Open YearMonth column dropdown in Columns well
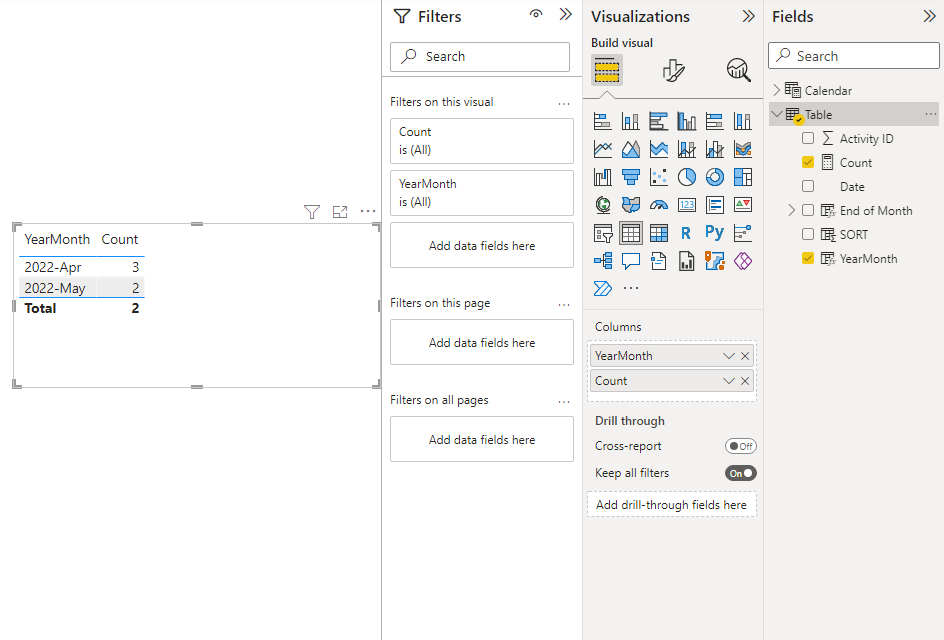 tap(728, 356)
